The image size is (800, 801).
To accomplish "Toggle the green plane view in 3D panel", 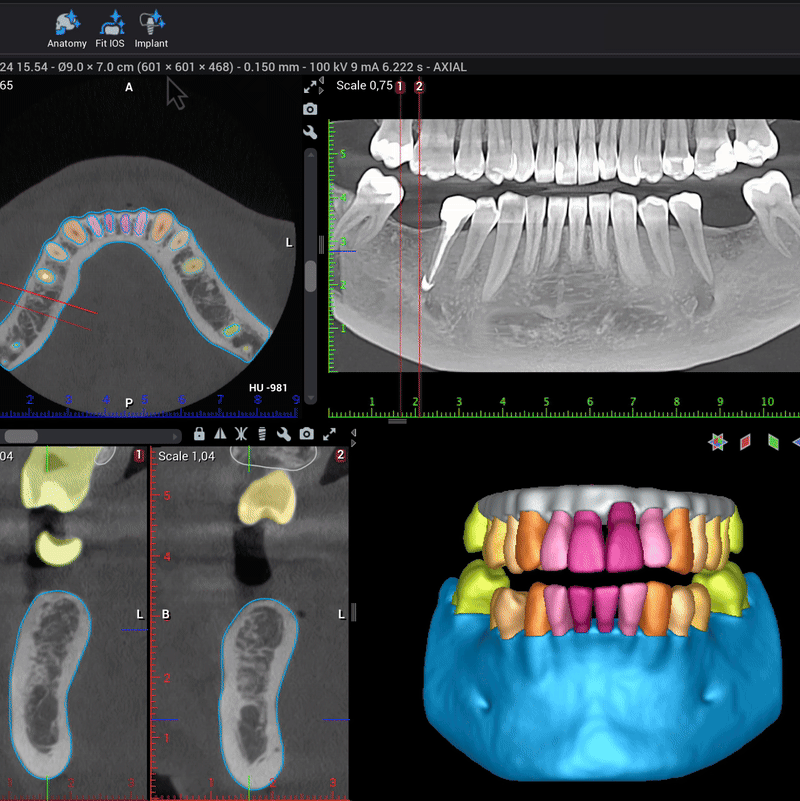I will pos(773,441).
